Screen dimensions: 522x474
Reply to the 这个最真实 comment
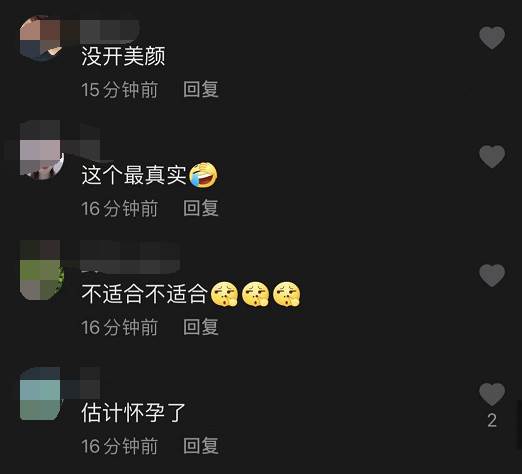click(x=201, y=208)
